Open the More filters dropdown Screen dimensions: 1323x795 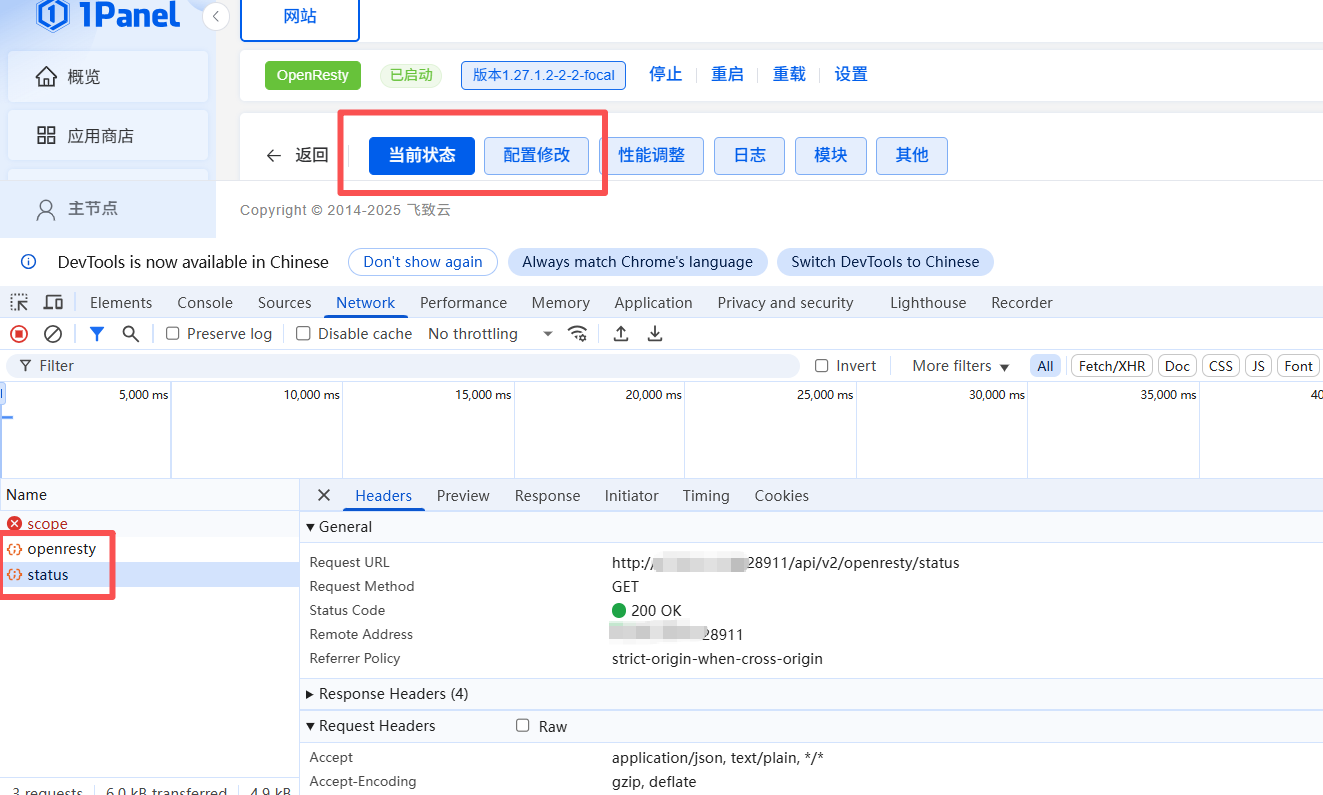pyautogui.click(x=961, y=366)
